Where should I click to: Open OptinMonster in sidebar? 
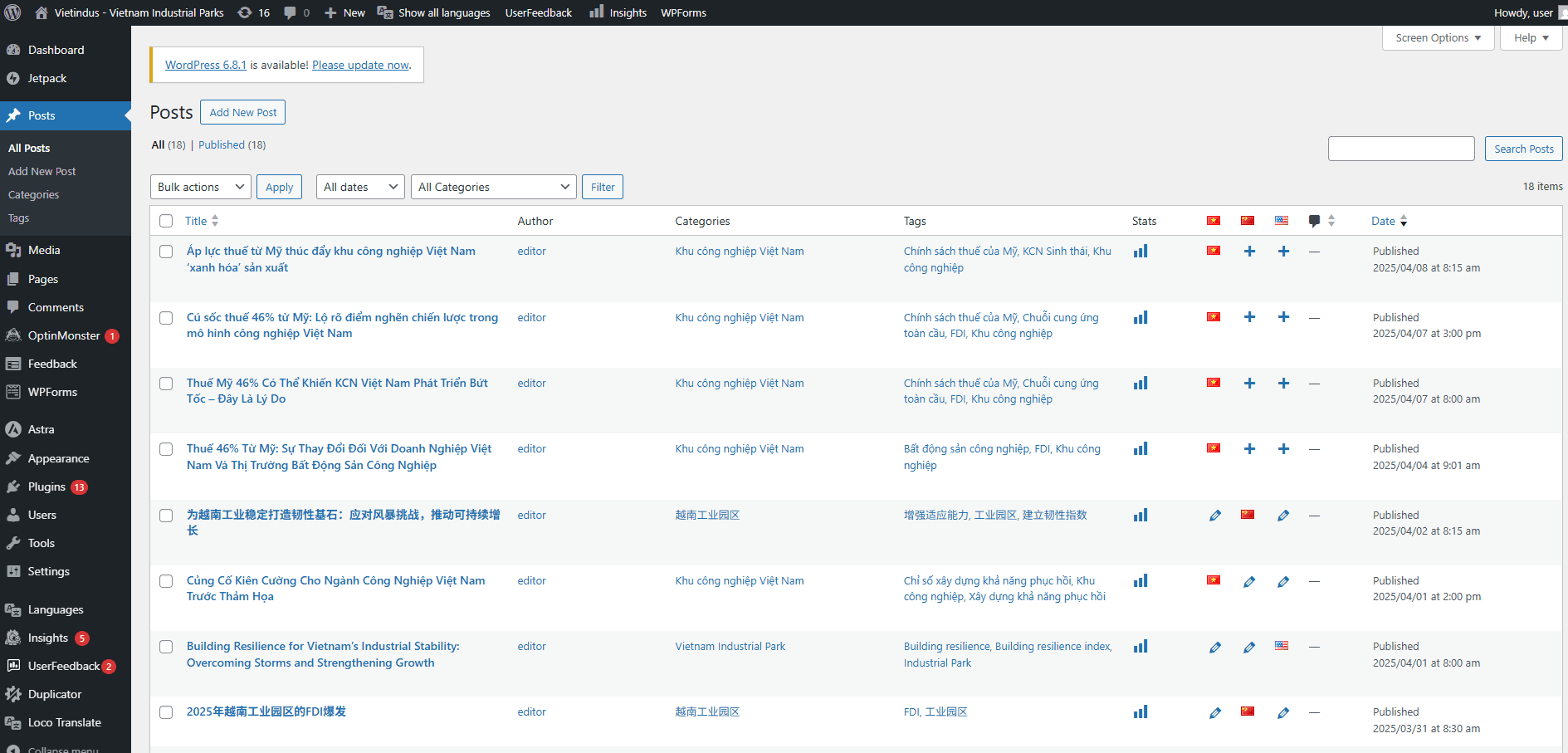click(64, 335)
